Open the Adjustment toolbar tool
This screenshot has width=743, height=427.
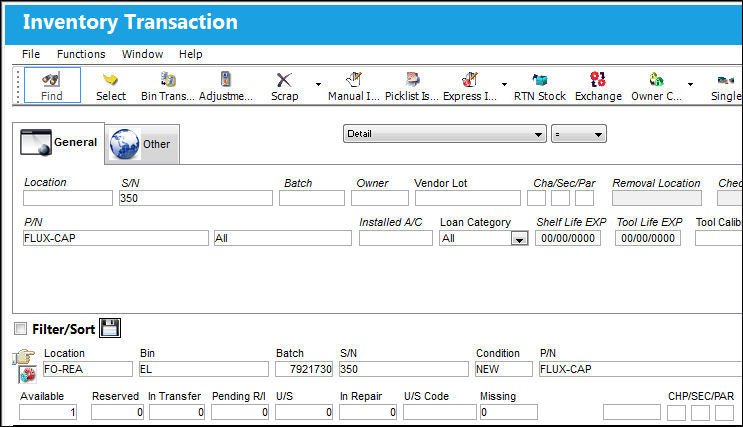226,86
